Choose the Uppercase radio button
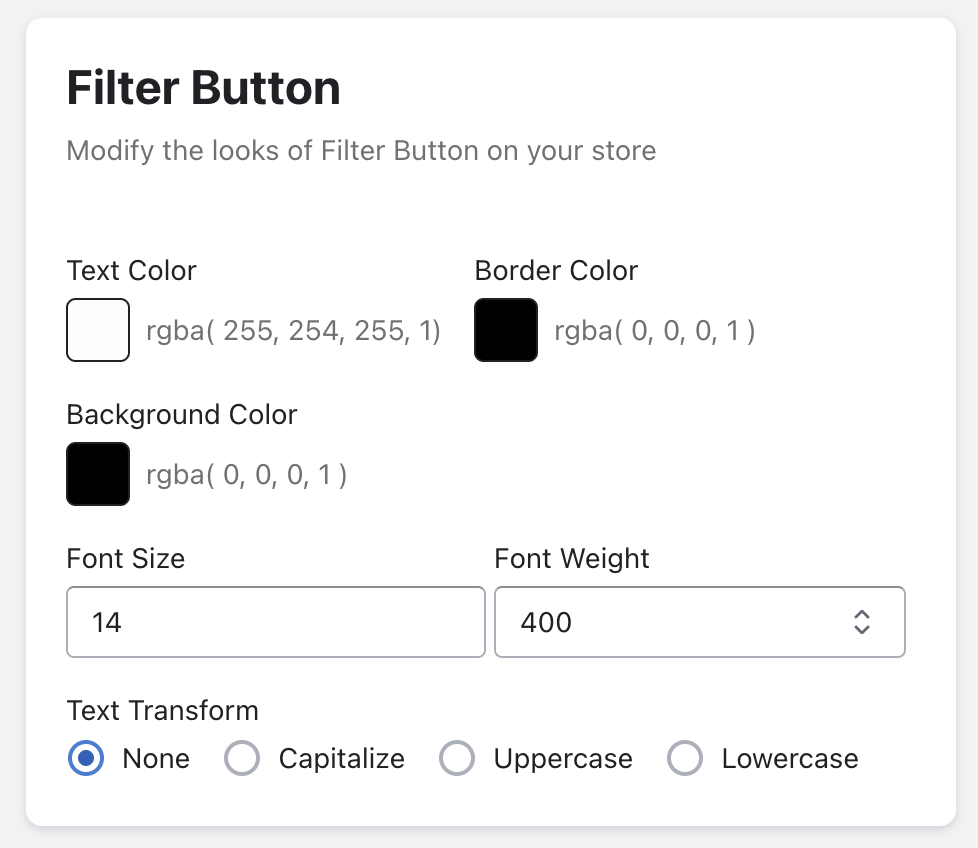 click(x=457, y=759)
